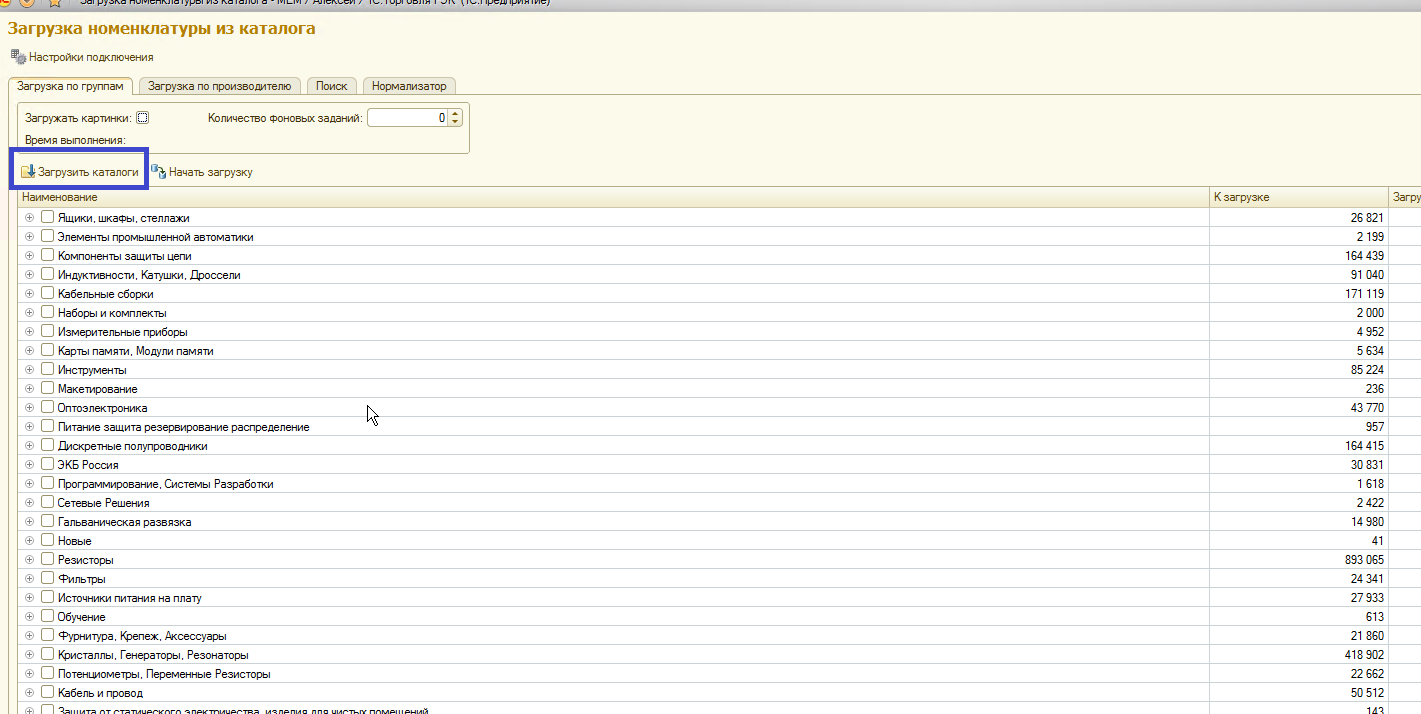Tick the Оптоэлектроника checkbox

coord(47,408)
